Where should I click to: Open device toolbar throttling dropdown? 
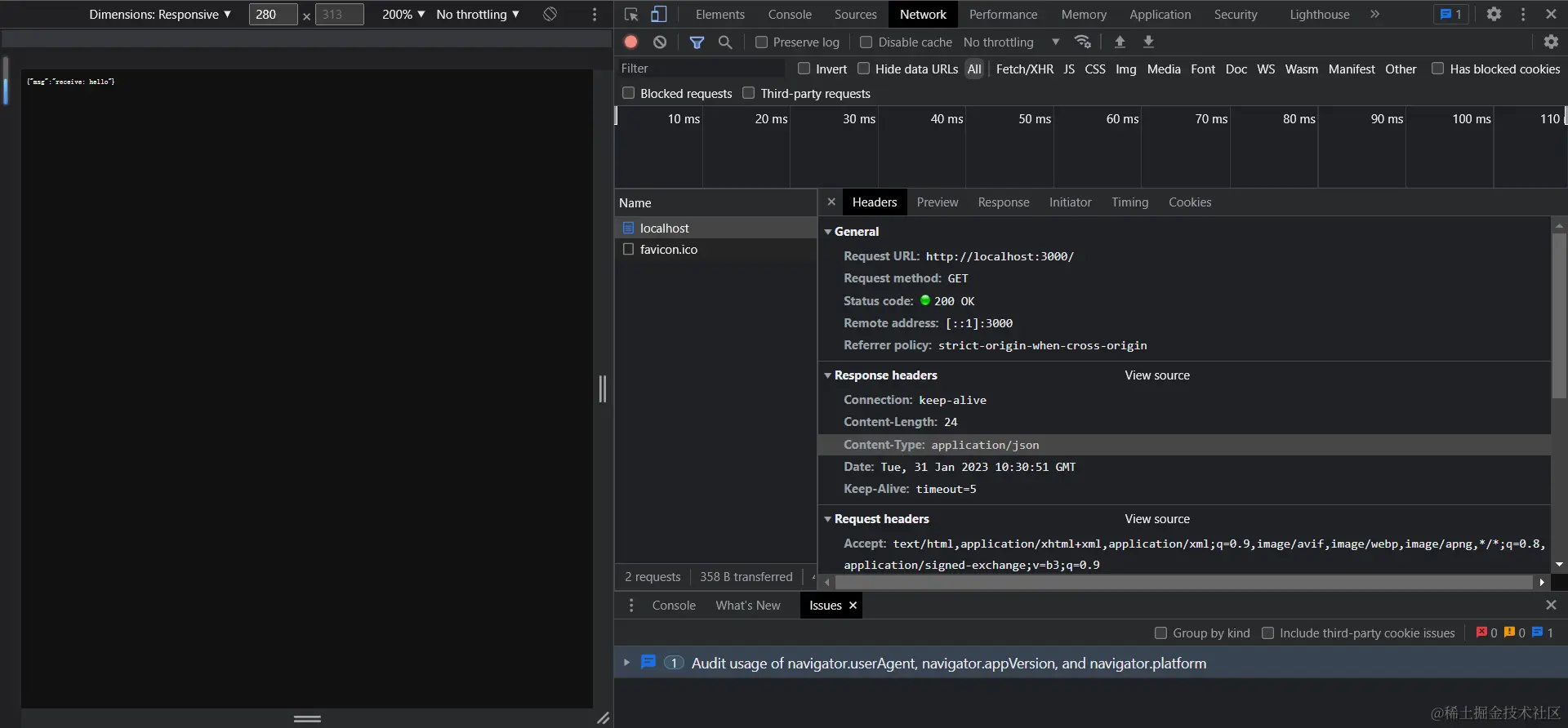[x=478, y=14]
